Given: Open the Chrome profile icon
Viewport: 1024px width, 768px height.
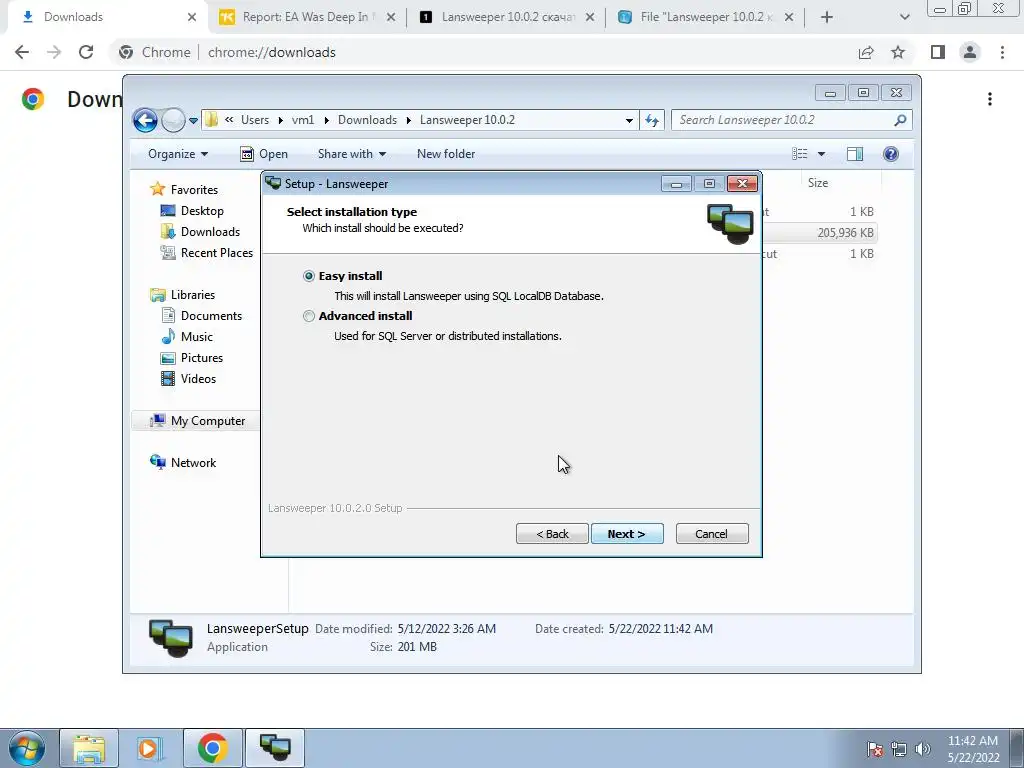Looking at the screenshot, I should click(x=970, y=52).
